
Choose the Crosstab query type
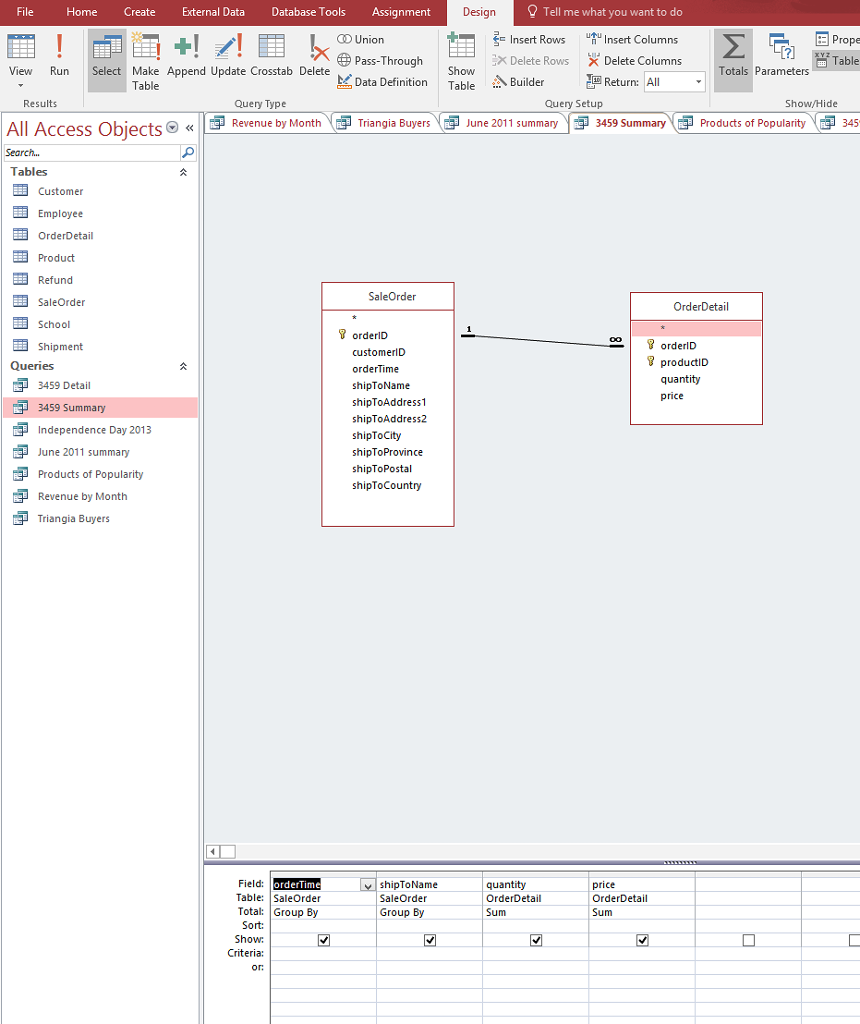tap(271, 55)
